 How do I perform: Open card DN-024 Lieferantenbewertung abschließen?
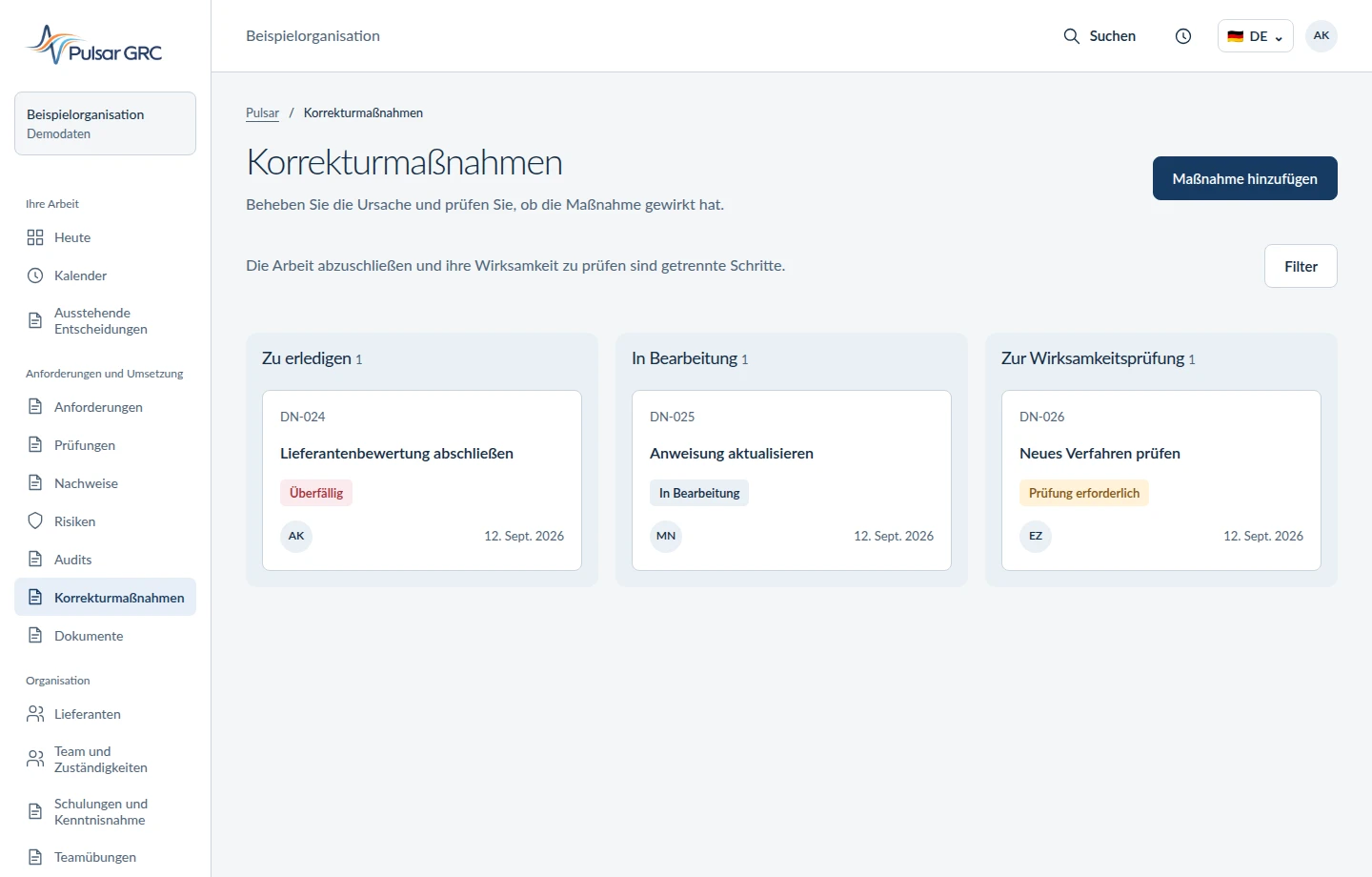coord(422,480)
